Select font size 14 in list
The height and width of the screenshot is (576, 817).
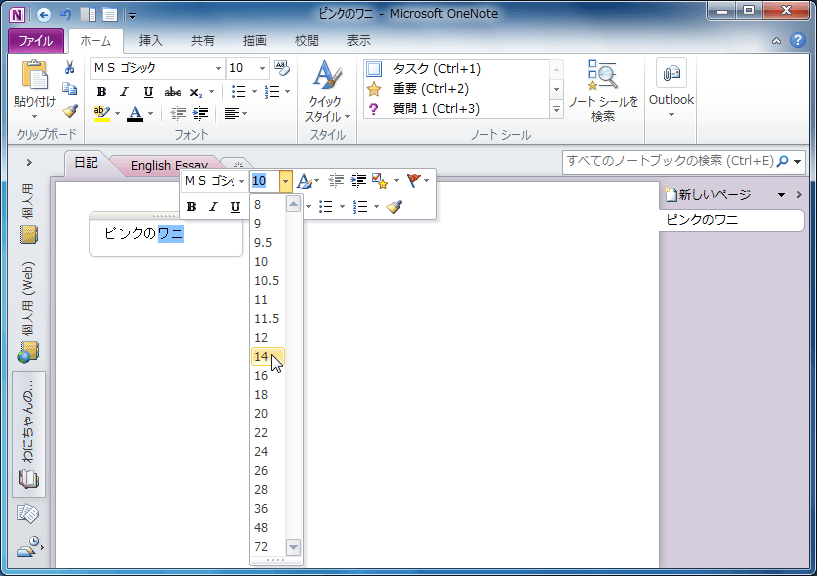pyautogui.click(x=268, y=357)
